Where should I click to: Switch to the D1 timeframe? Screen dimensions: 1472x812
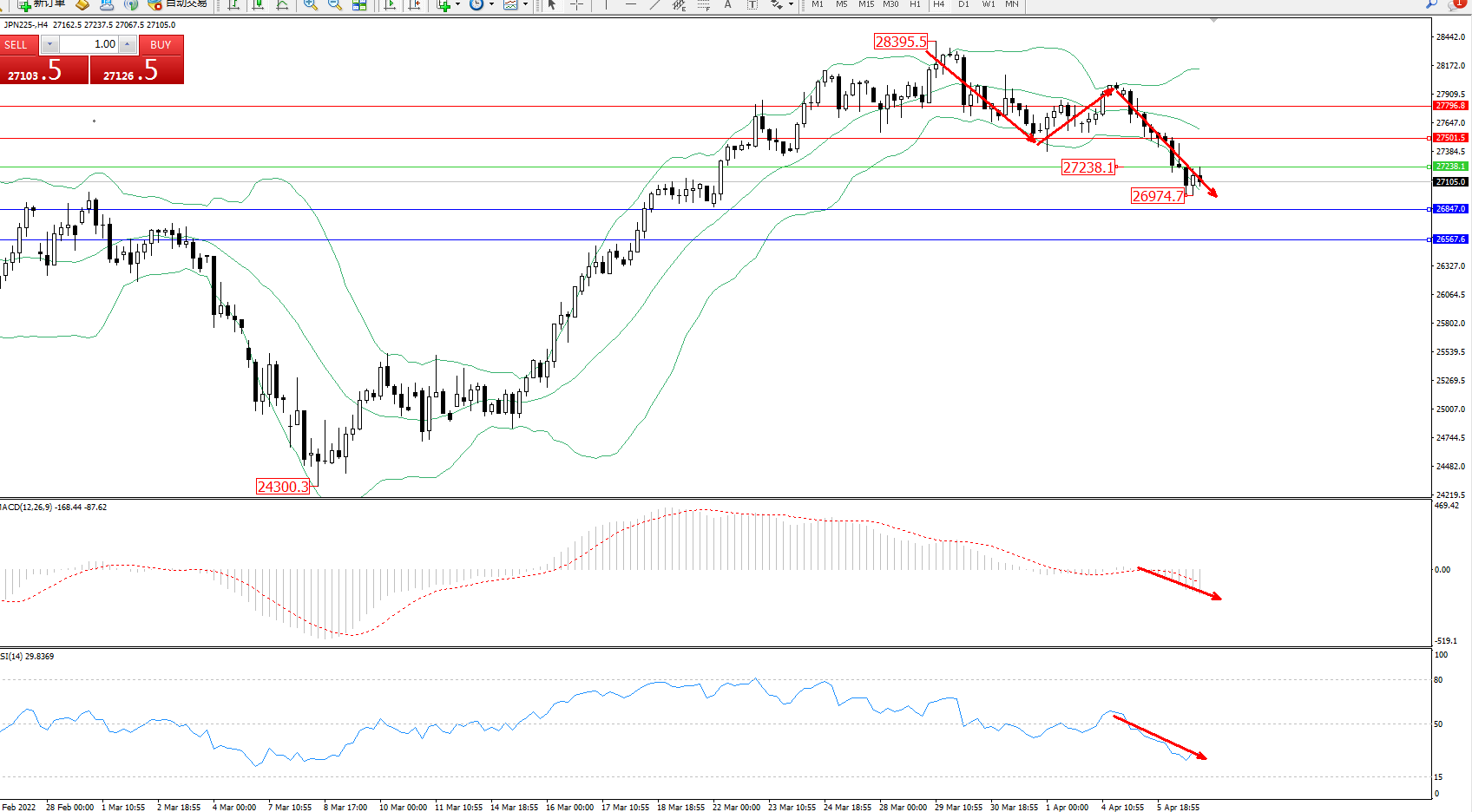click(x=963, y=4)
